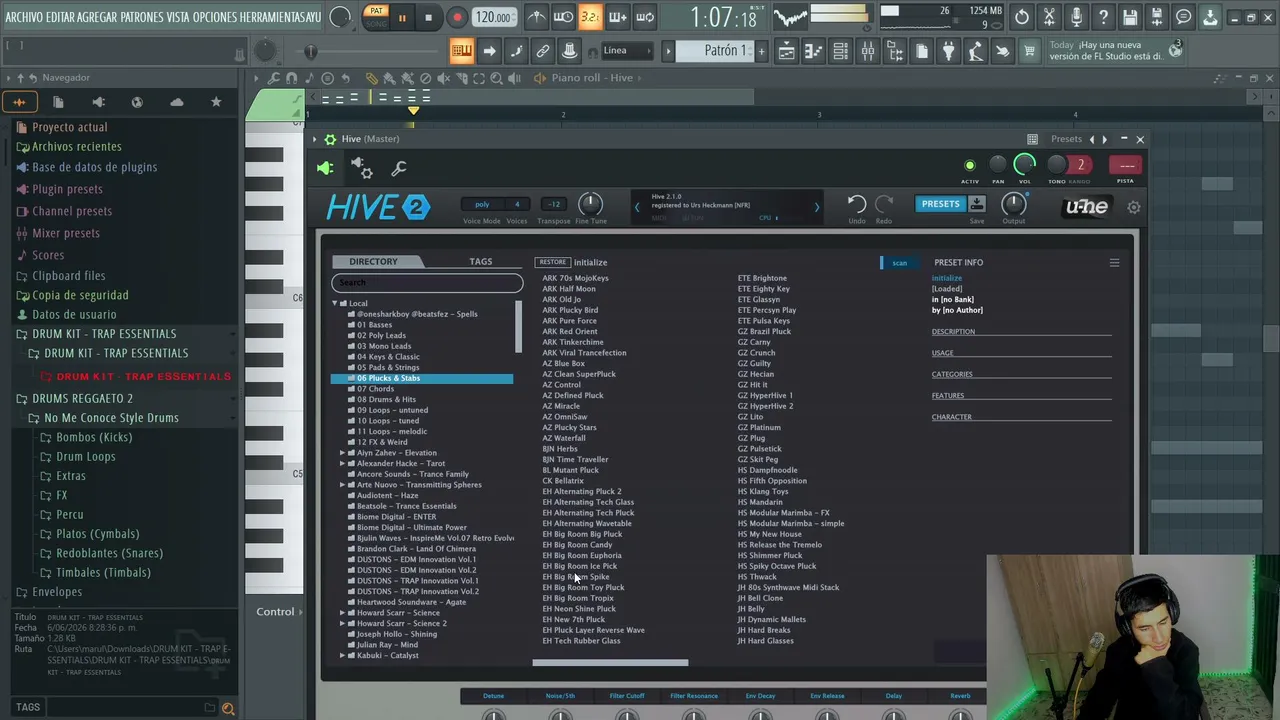Click the channel VOL knob in wrapper
Screen dimensions: 1280x720
(x=1025, y=165)
